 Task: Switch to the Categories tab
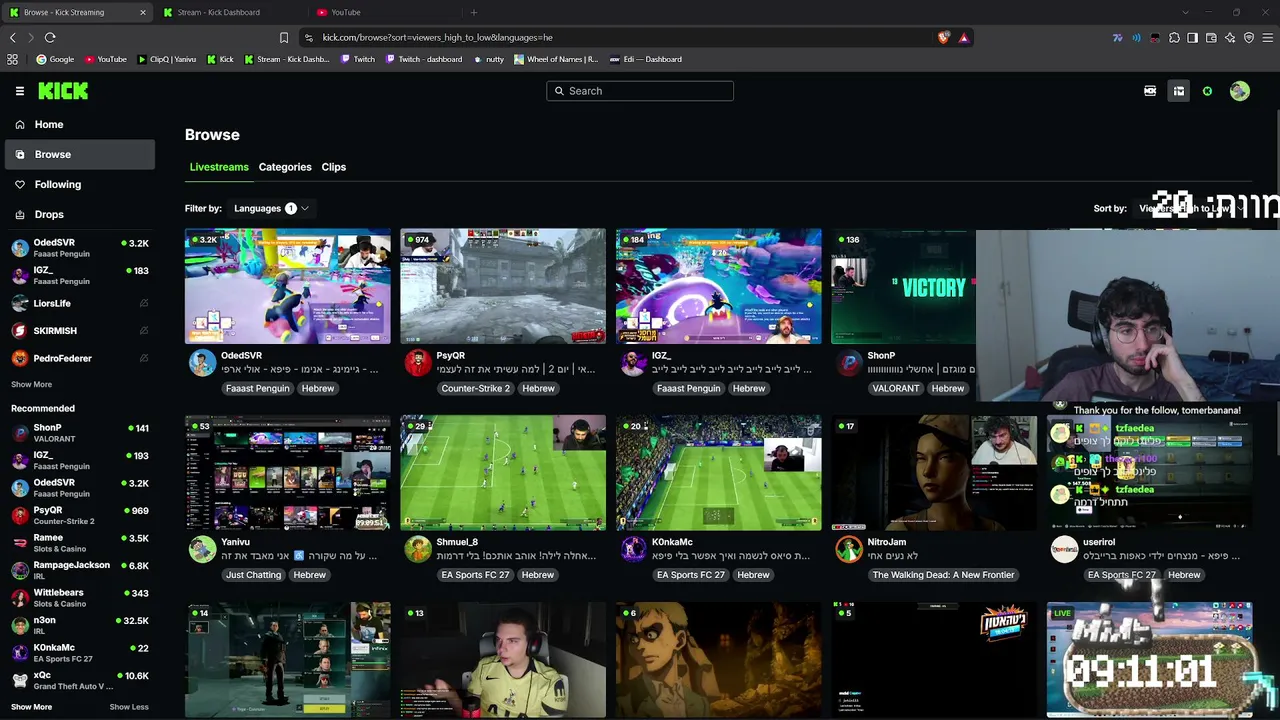pos(285,167)
